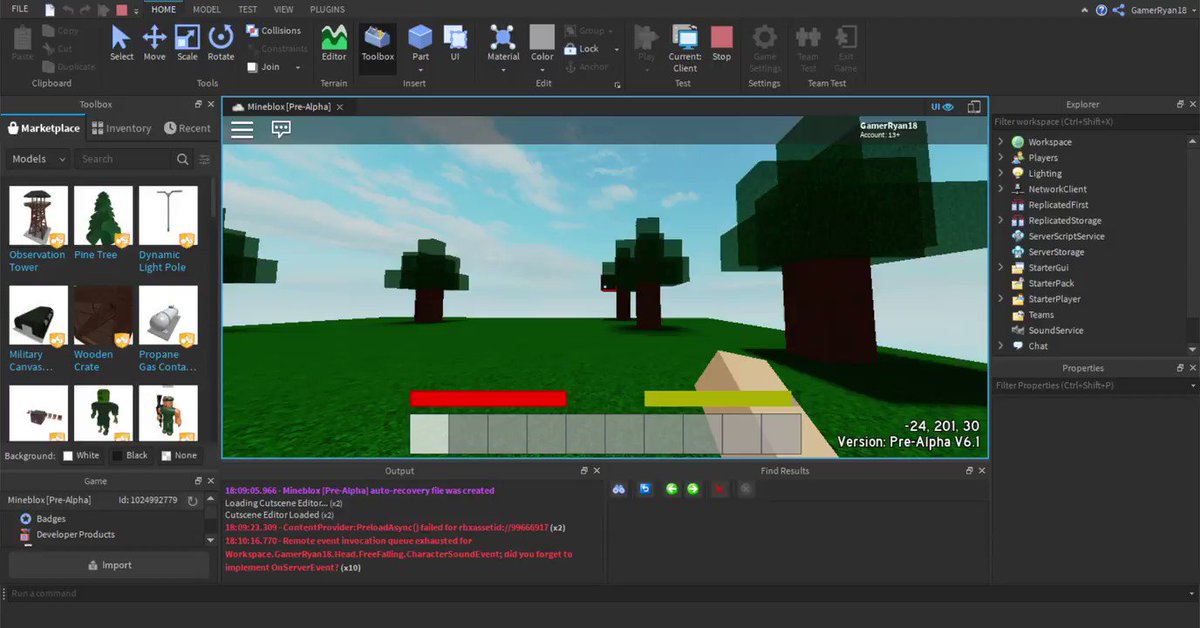Open the UI insert tool
Screen dimensions: 1200x628
(x=455, y=43)
